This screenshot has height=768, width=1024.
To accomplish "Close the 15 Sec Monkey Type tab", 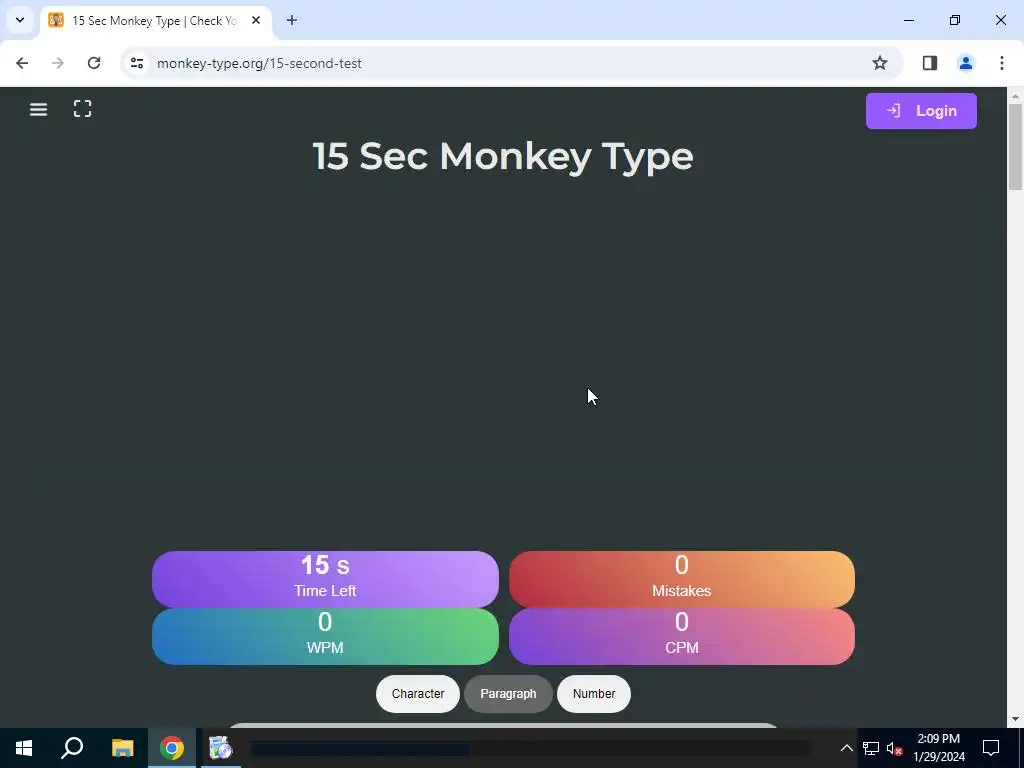I will pos(256,20).
